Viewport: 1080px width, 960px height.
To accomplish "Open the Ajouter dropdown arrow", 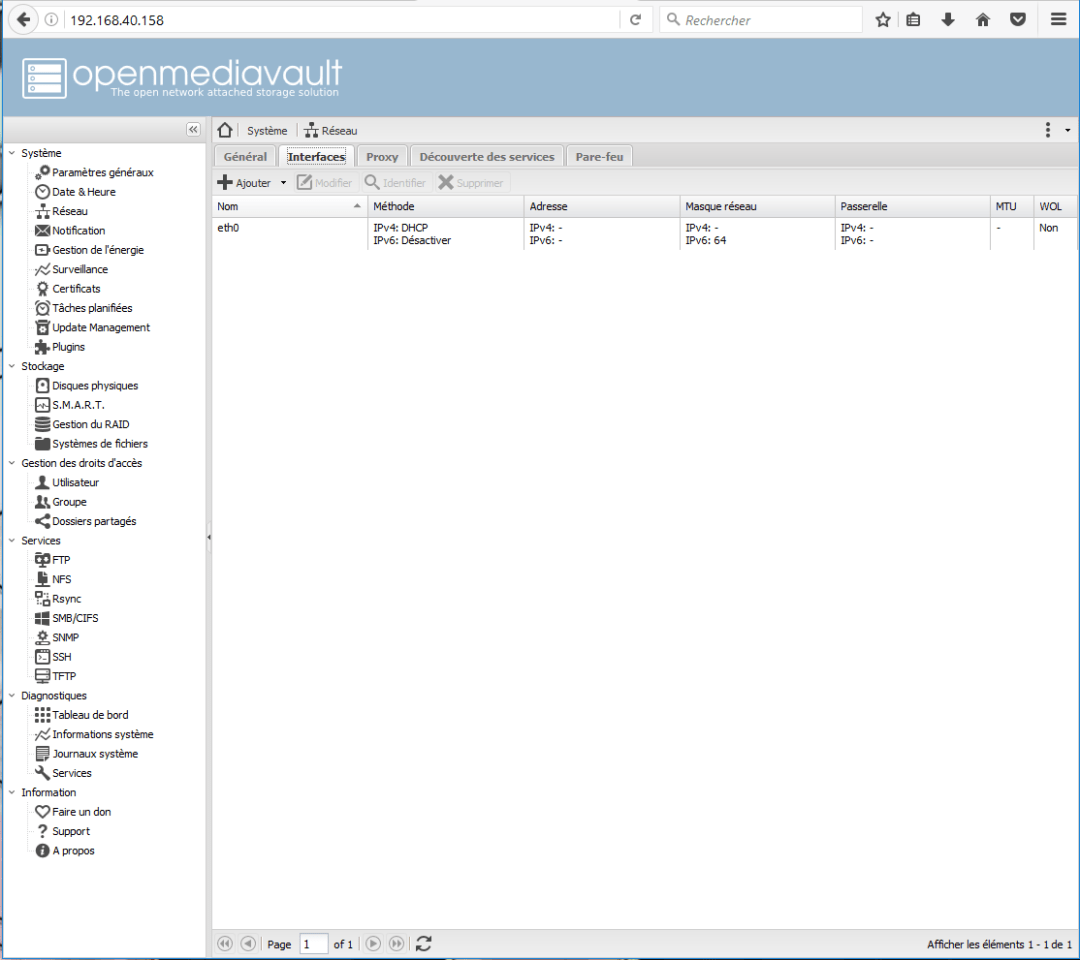I will [x=283, y=182].
